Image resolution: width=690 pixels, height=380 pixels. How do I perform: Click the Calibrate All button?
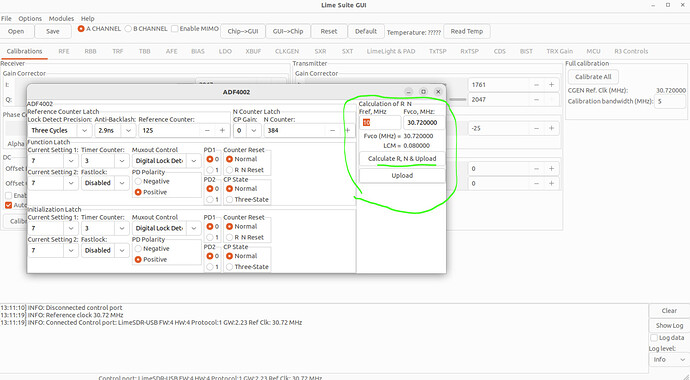[x=593, y=77]
